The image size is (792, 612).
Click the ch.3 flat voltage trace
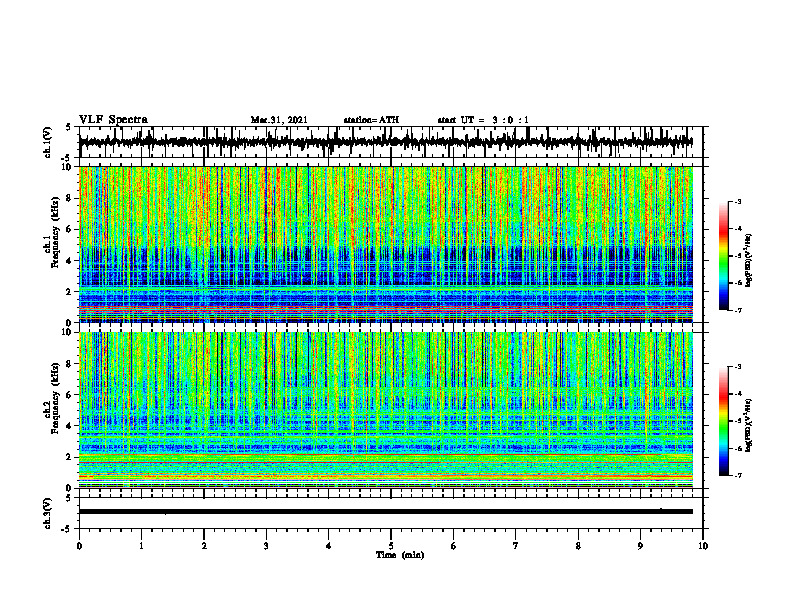point(385,512)
